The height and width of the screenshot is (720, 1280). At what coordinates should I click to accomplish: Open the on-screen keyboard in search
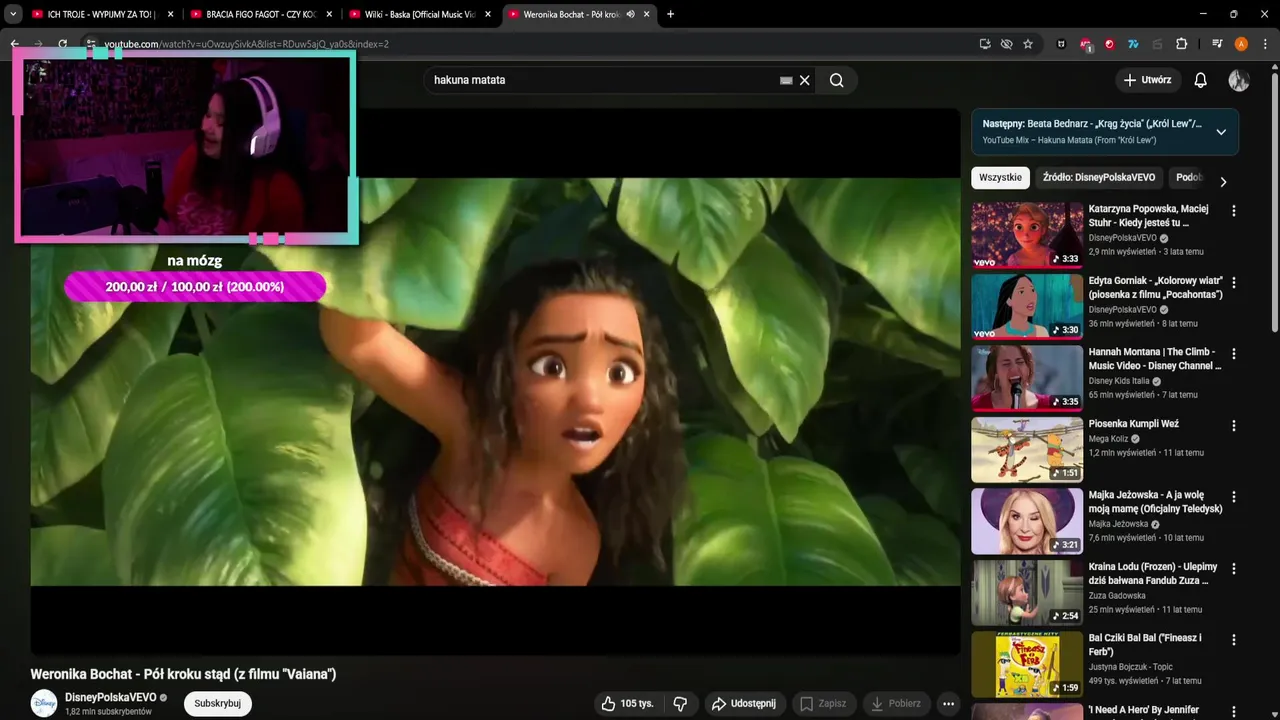(786, 80)
